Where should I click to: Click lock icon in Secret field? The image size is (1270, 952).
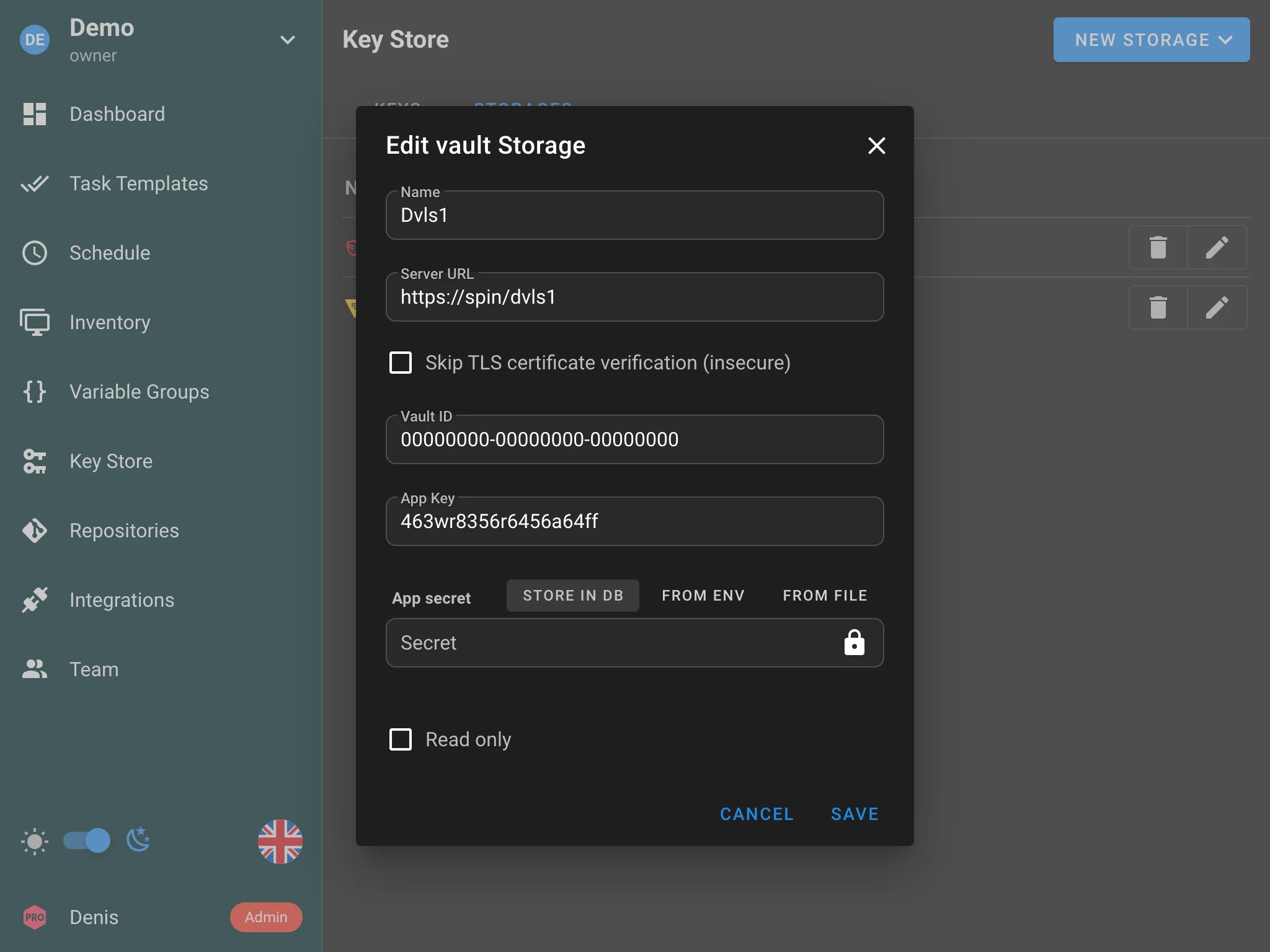pyautogui.click(x=854, y=643)
